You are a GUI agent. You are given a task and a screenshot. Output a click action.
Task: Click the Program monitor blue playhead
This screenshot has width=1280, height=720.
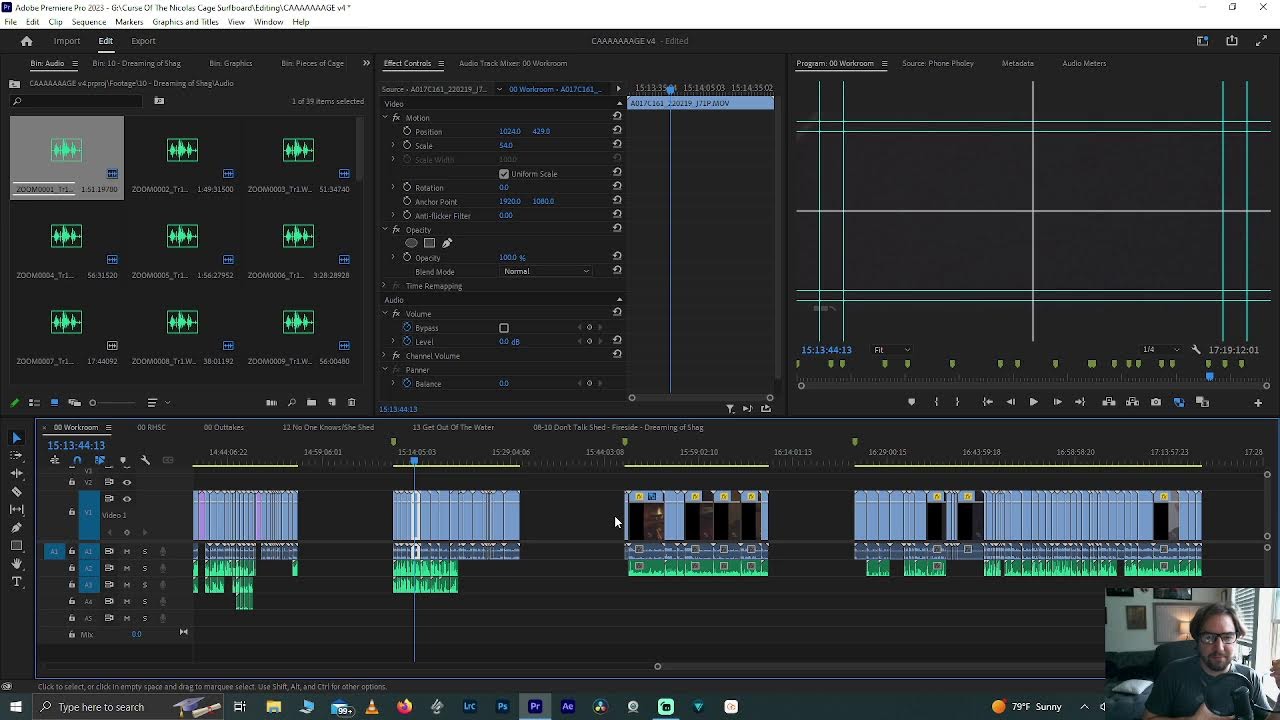coord(1209,376)
